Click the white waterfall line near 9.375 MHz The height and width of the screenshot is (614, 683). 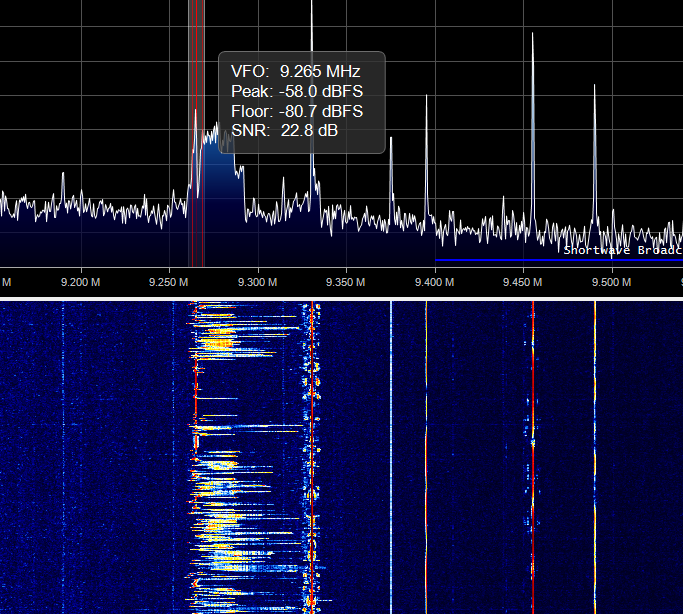pyautogui.click(x=391, y=450)
